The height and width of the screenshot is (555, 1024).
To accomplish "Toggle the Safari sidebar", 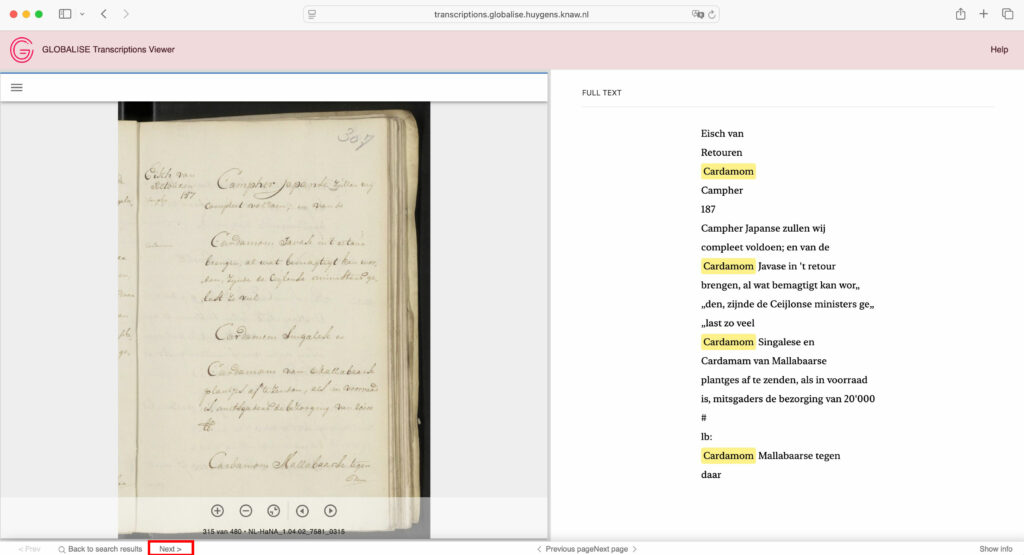I will point(65,14).
